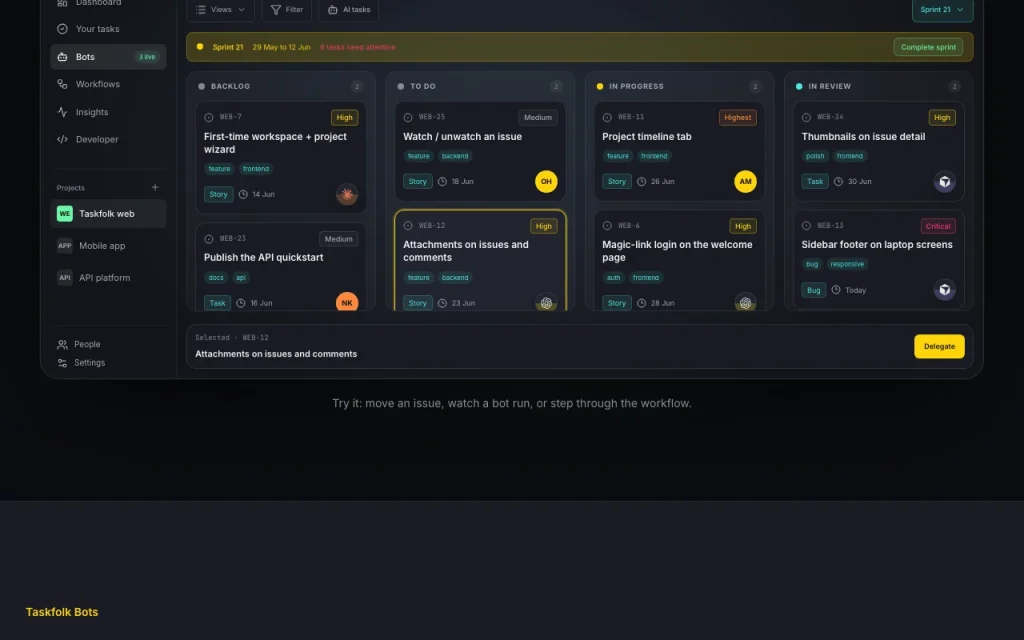The image size is (1024, 640).
Task: Click the OH assignee avatar
Action: click(x=546, y=182)
